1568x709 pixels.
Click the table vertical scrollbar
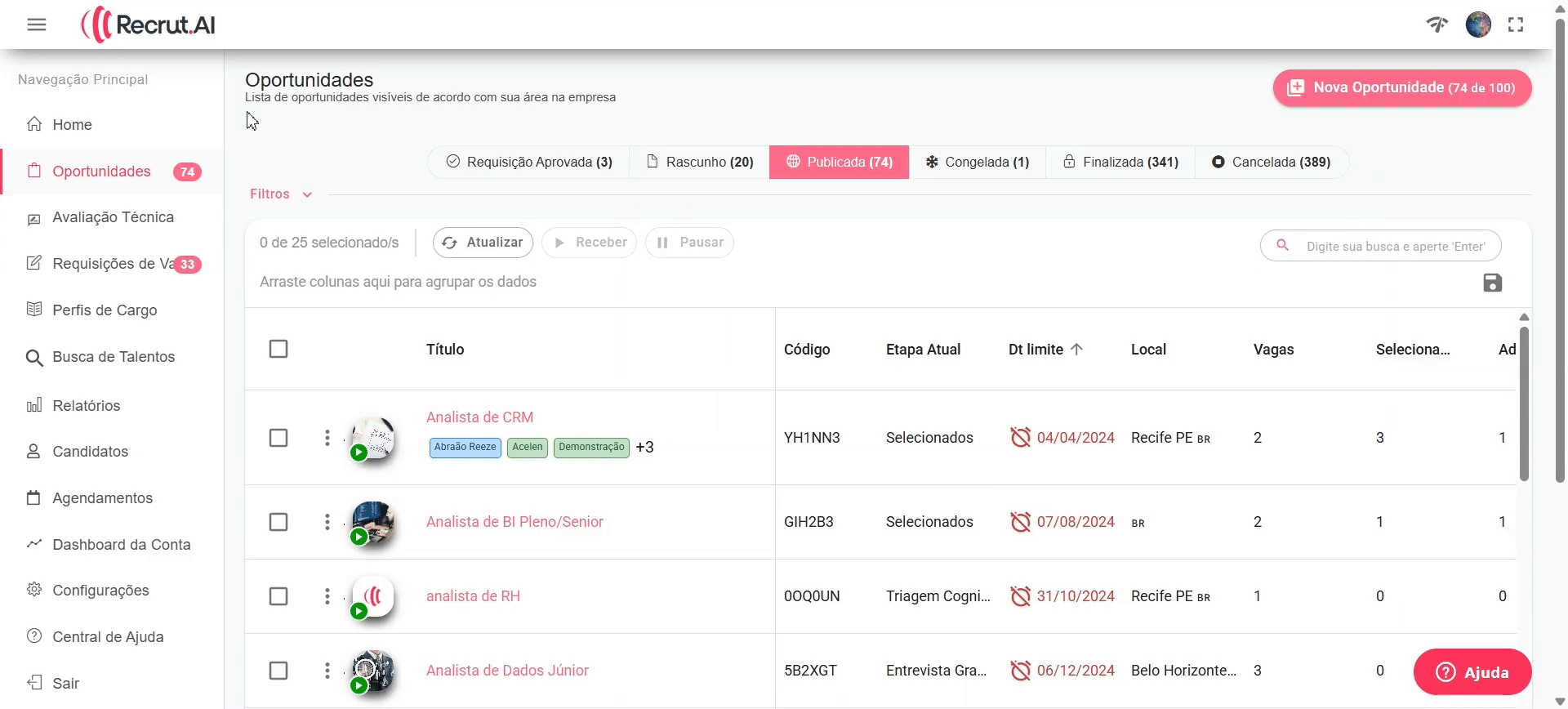(1524, 404)
